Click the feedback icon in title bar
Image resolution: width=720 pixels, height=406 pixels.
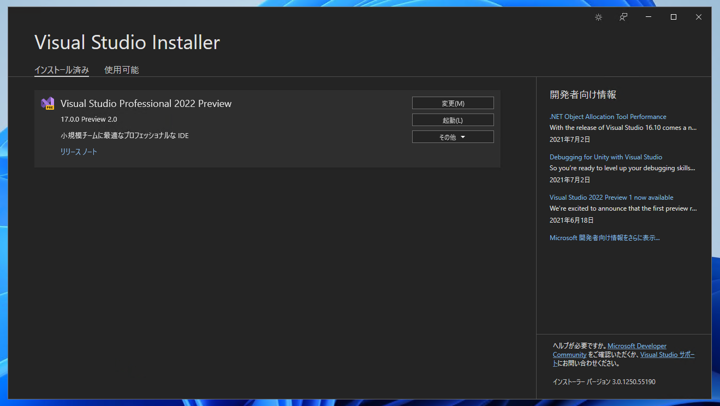(x=623, y=17)
